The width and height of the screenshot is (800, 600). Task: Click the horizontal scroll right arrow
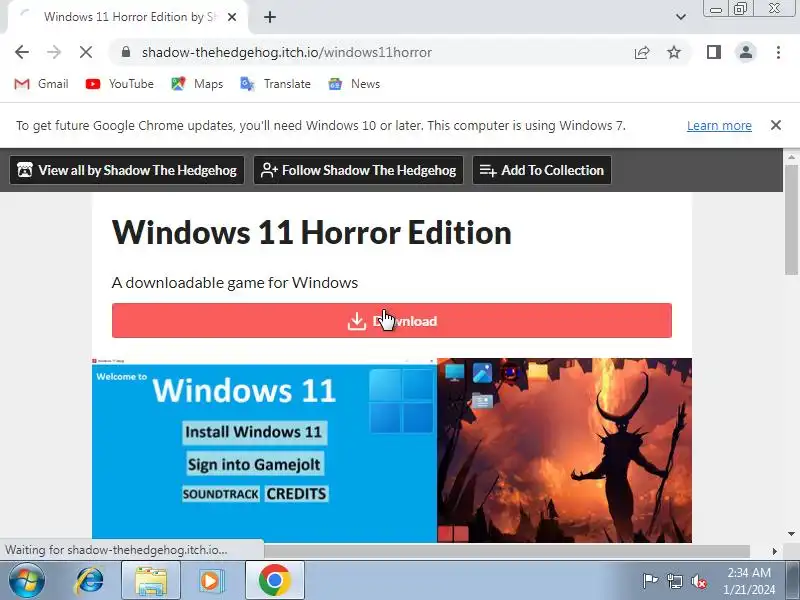(774, 551)
